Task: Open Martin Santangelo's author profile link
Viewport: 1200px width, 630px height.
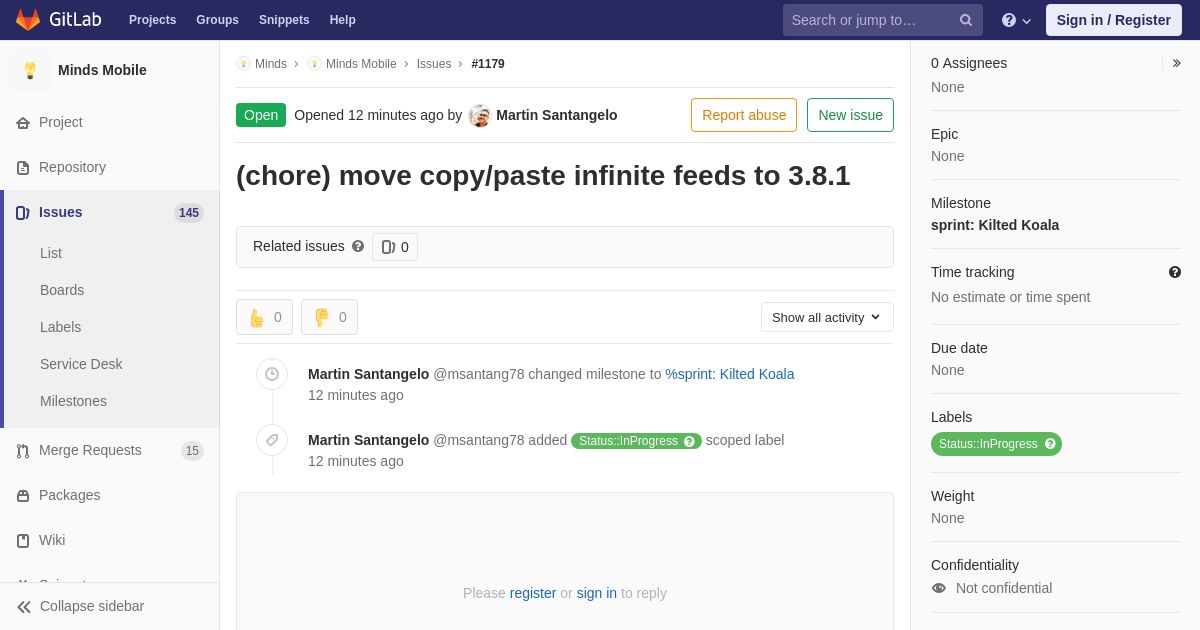Action: click(557, 115)
